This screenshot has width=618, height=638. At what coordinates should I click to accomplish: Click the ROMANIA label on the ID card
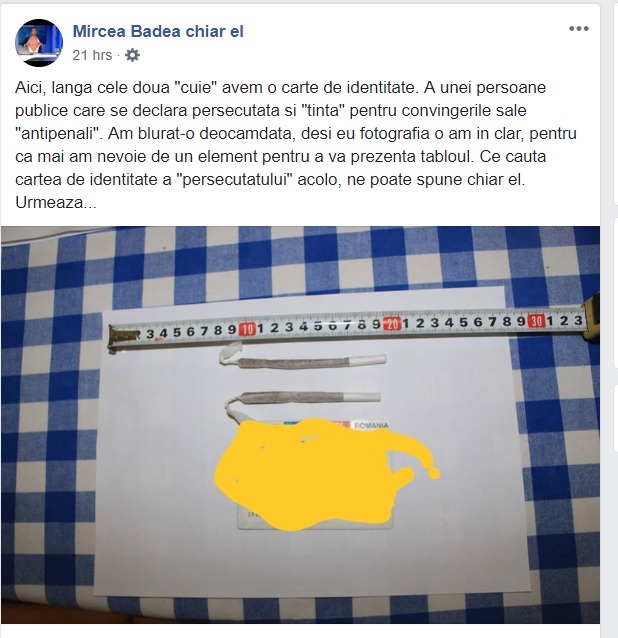point(371,426)
